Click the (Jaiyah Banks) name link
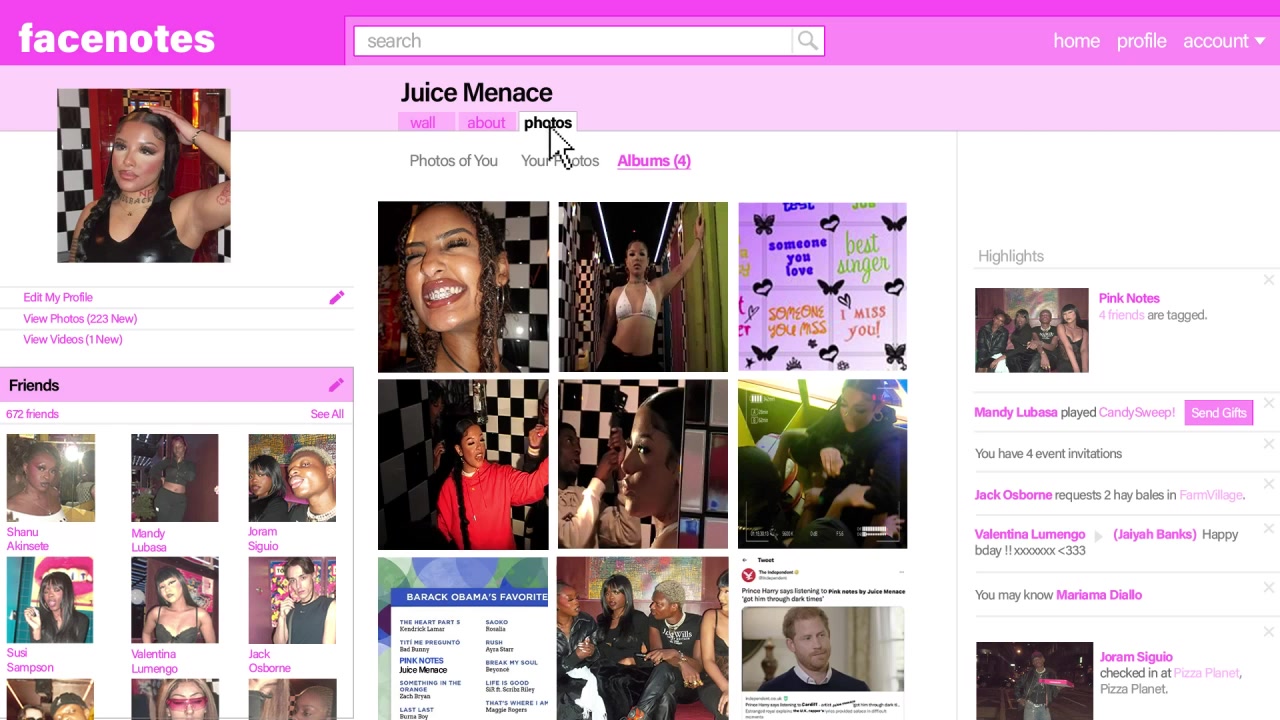Viewport: 1280px width, 720px height. tap(1155, 534)
